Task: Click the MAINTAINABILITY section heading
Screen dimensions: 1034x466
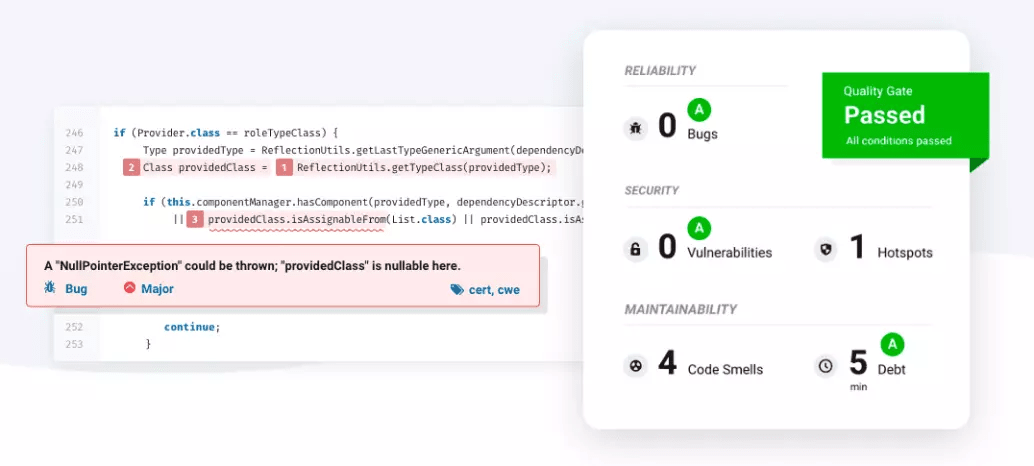Action: click(681, 309)
